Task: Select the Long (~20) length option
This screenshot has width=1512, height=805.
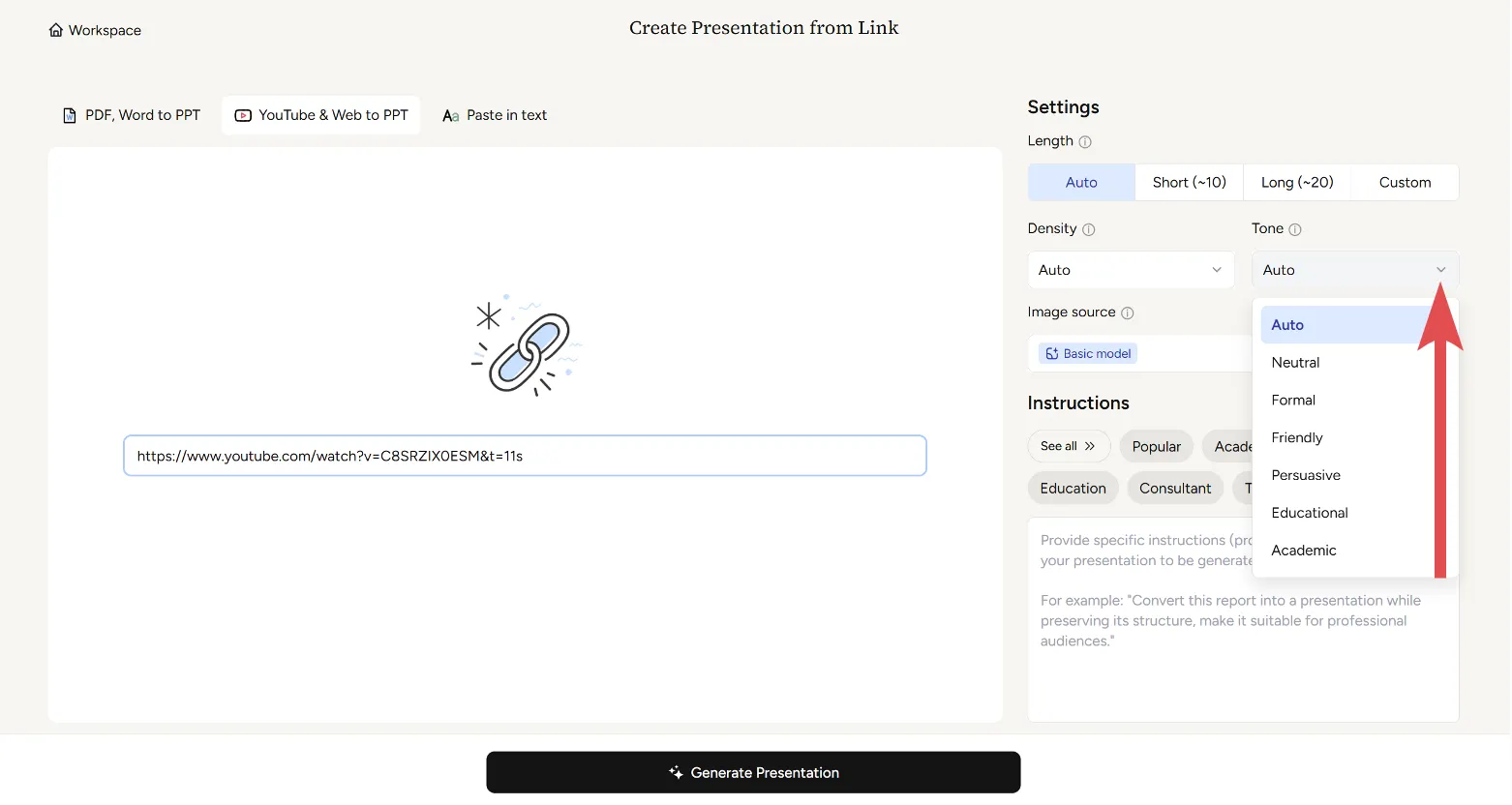Action: 1297,183
